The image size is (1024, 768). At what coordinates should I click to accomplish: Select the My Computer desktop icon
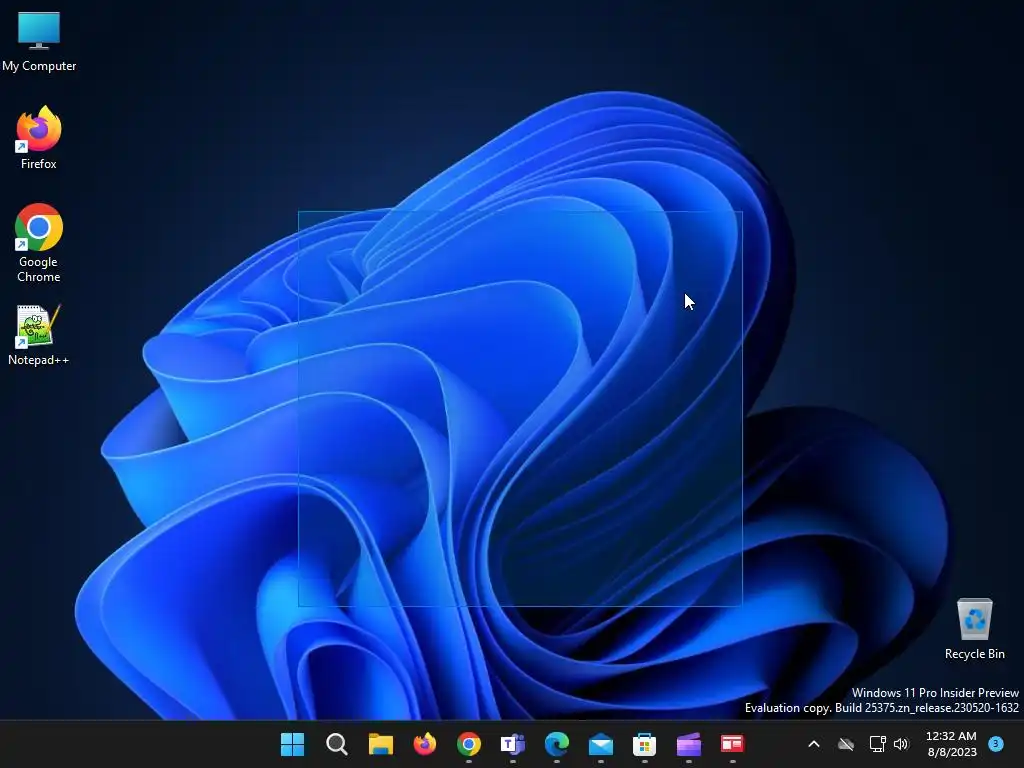point(39,41)
